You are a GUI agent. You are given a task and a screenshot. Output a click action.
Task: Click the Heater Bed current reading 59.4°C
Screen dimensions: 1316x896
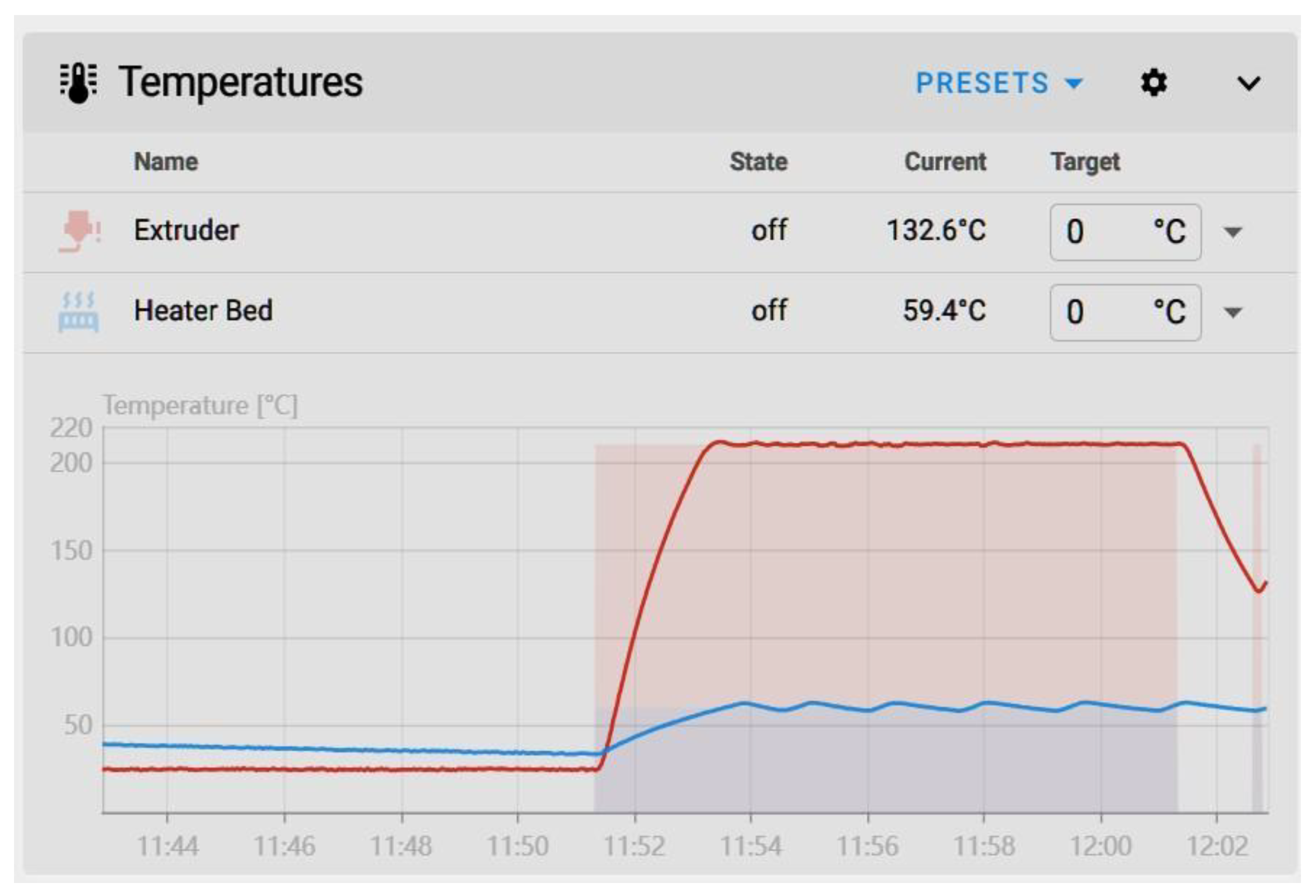944,311
